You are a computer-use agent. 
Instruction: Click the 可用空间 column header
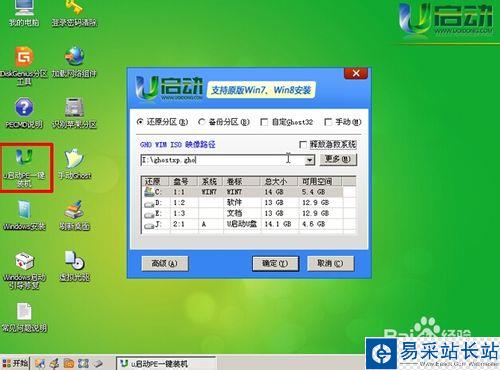(319, 182)
